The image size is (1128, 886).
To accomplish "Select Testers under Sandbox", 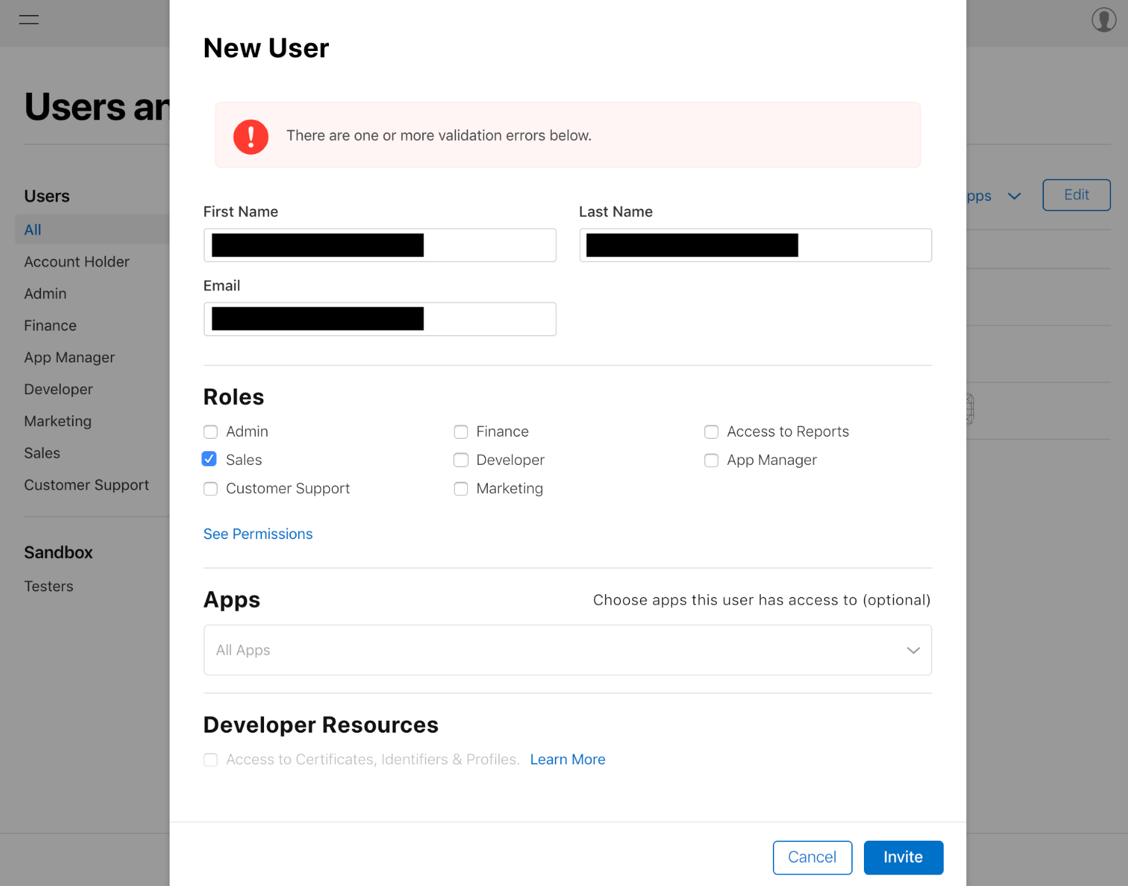I will (48, 586).
